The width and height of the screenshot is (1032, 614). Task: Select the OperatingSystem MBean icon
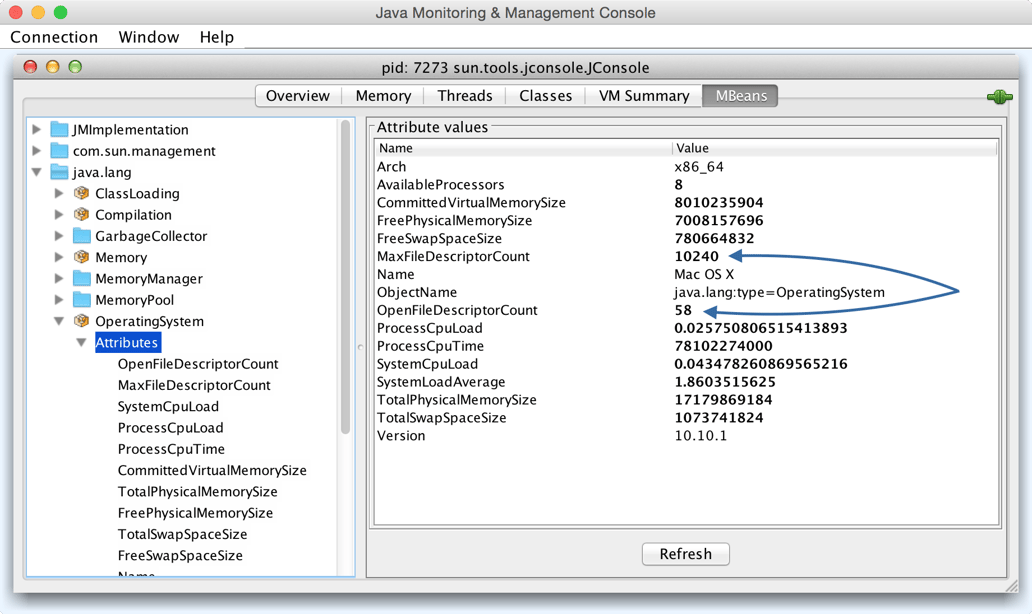81,320
